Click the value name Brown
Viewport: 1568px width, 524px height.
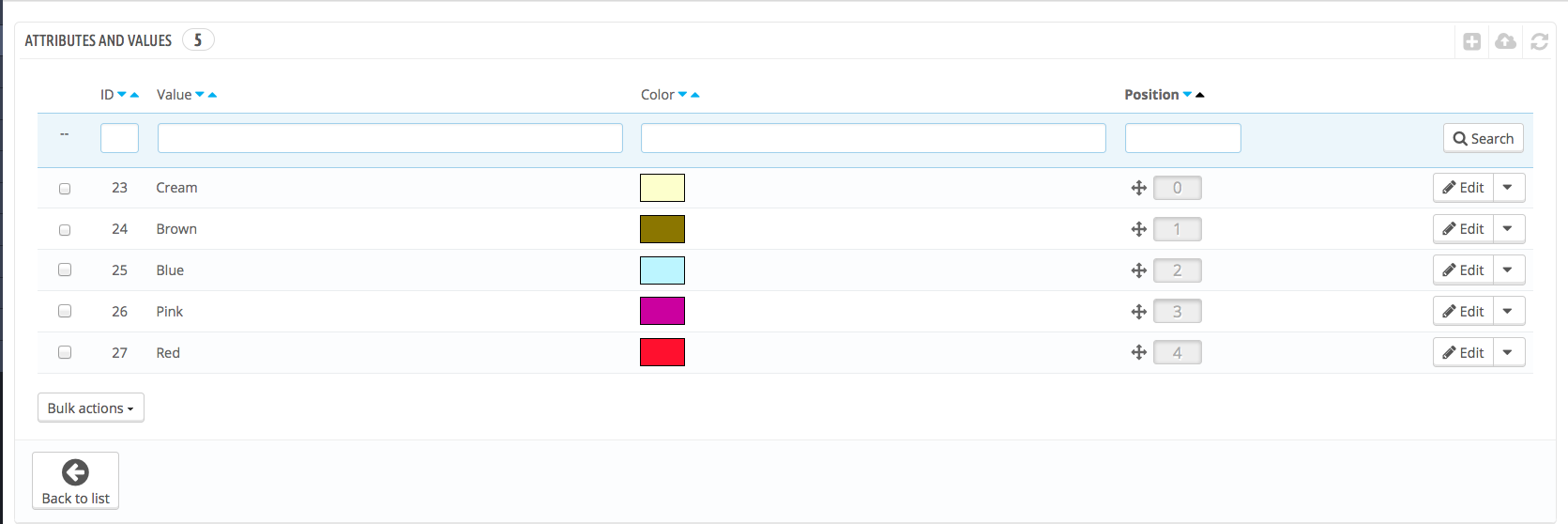point(176,229)
